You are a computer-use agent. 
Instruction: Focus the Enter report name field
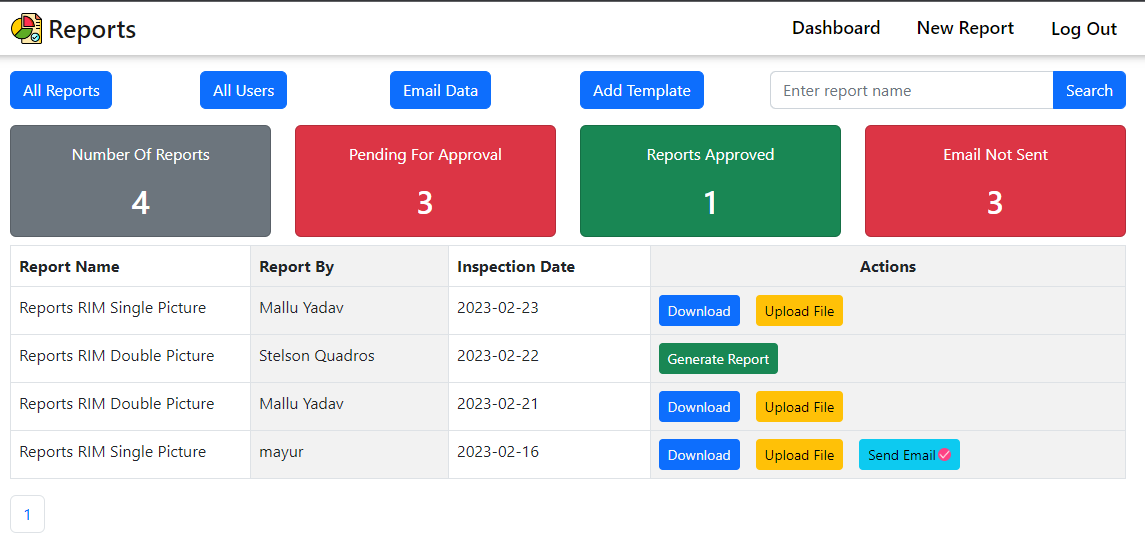coord(911,90)
